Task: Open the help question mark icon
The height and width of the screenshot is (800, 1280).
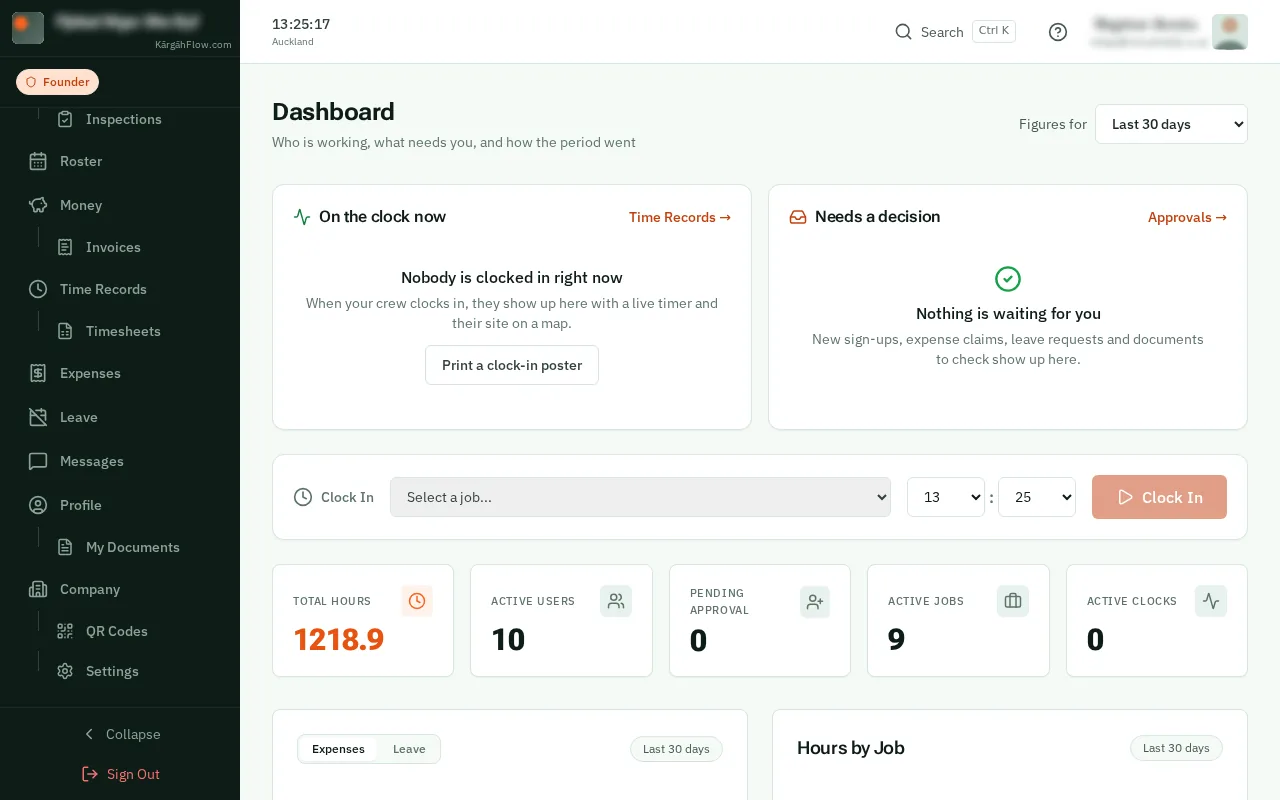Action: 1058,32
